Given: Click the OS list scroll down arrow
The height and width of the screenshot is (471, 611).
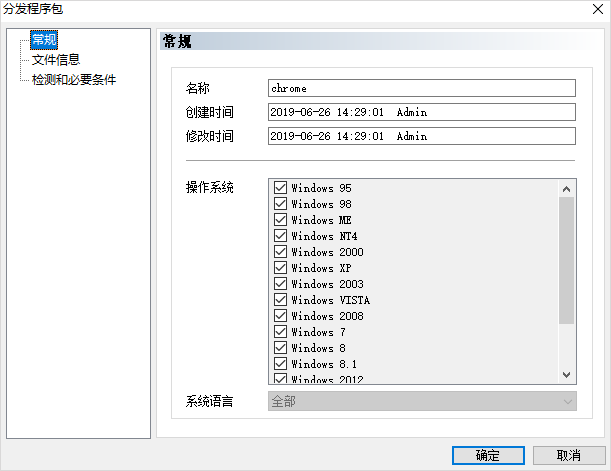Looking at the screenshot, I should (566, 374).
